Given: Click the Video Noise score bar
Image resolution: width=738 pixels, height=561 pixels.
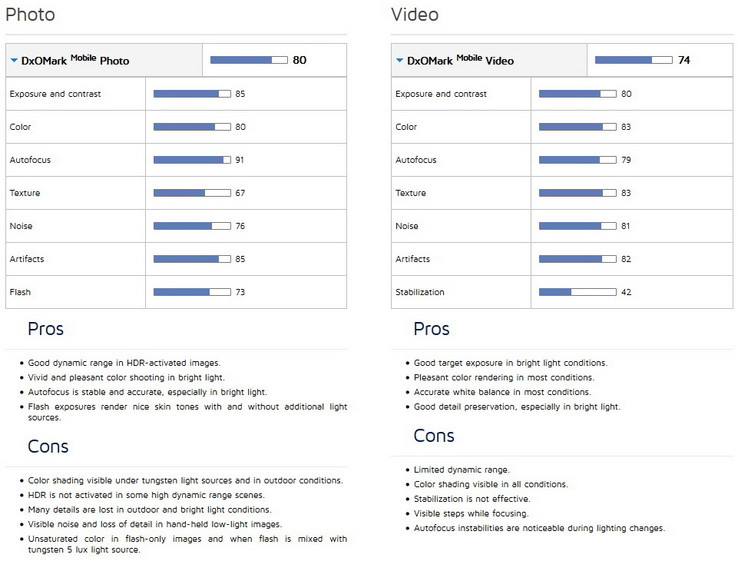Looking at the screenshot, I should pos(577,226).
